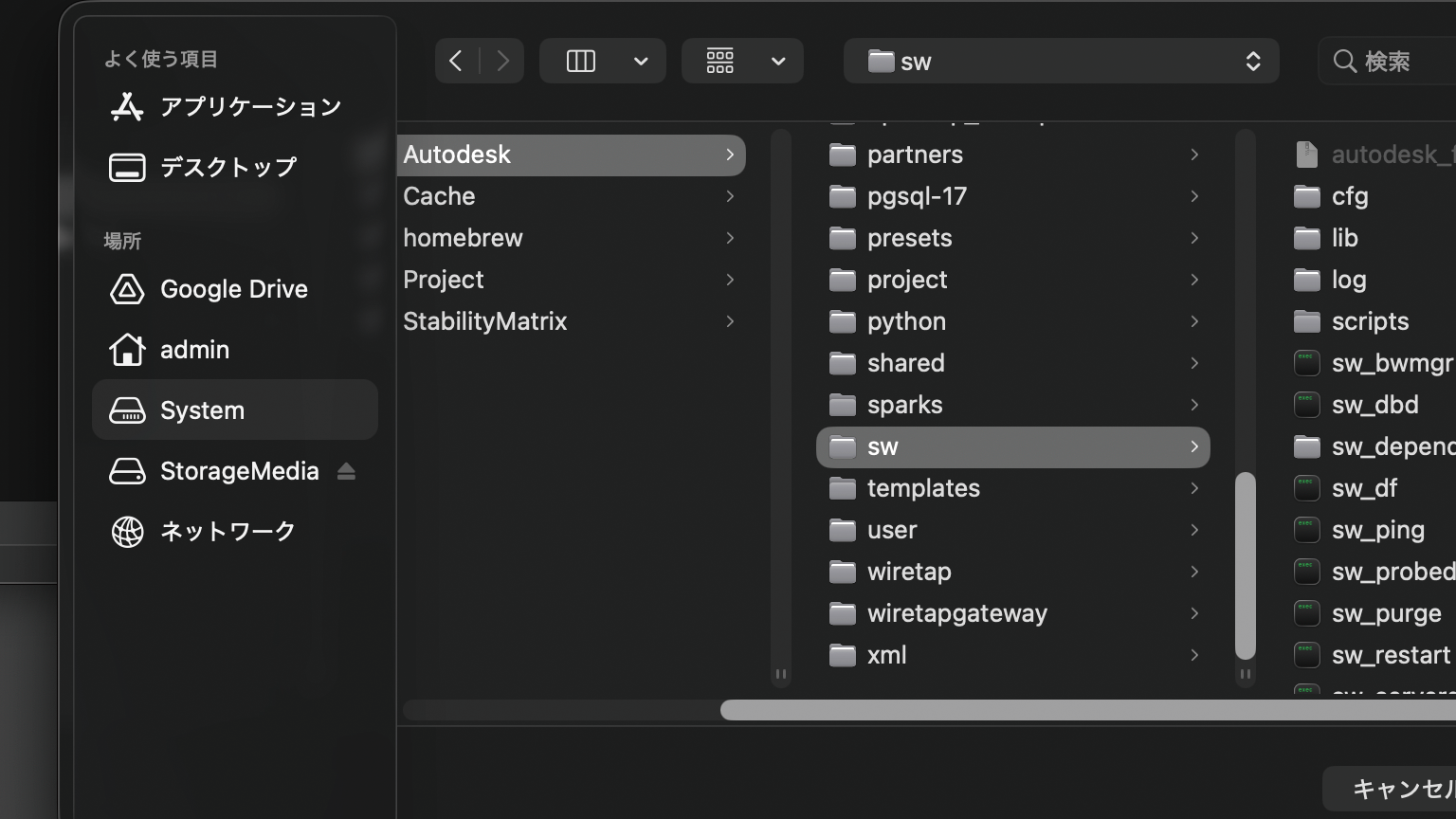The width and height of the screenshot is (1456, 819).
Task: Open Google Drive in the sidebar
Action: coord(233,289)
